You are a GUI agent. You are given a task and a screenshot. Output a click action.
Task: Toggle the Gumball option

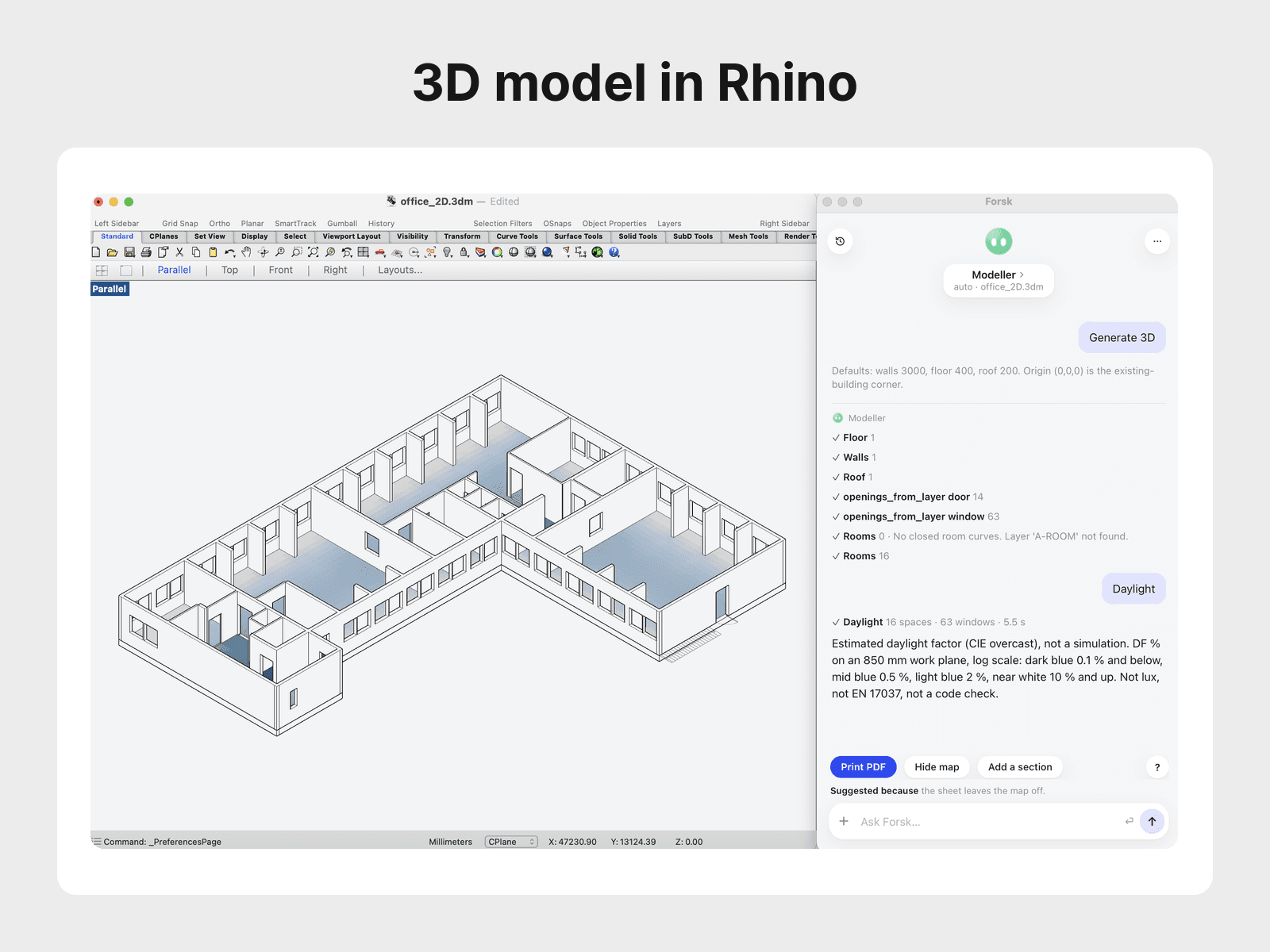[342, 224]
